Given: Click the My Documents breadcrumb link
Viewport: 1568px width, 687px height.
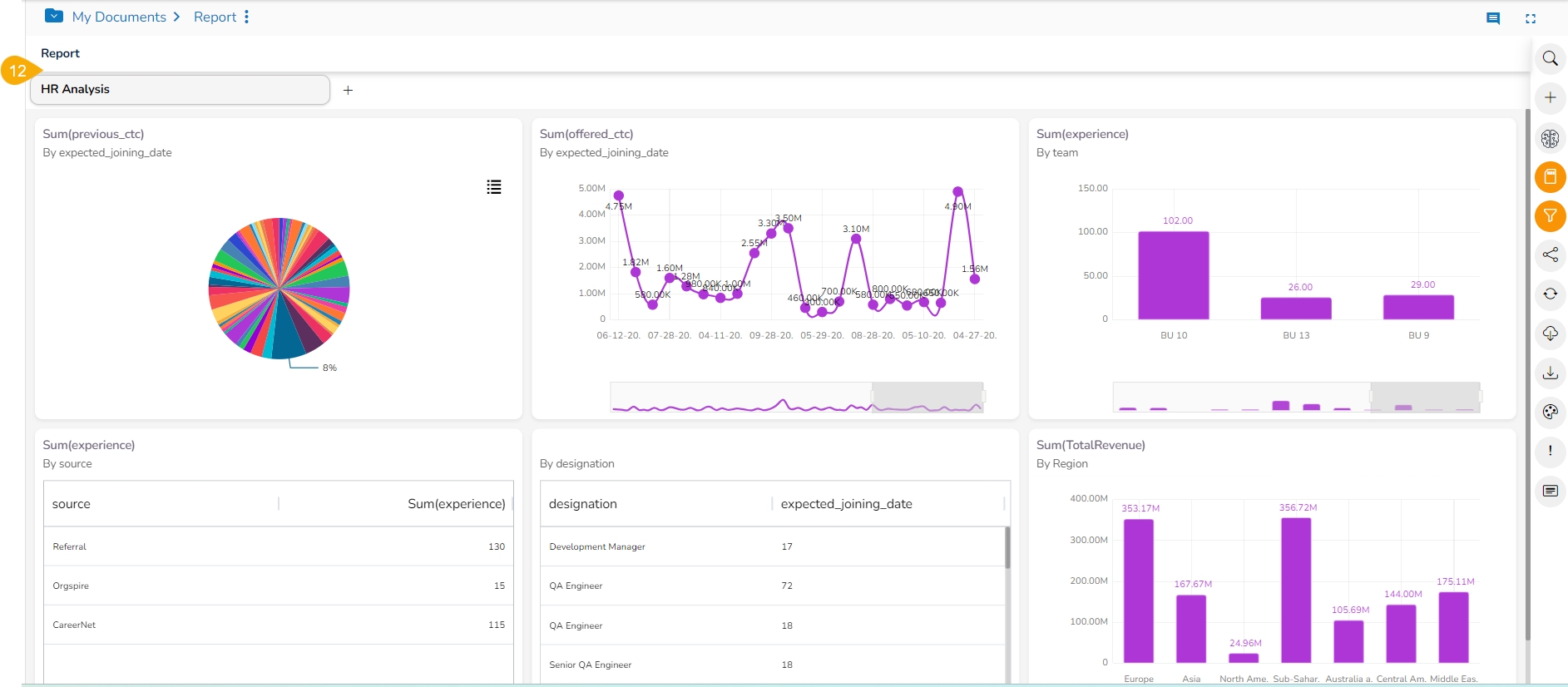Looking at the screenshot, I should [x=119, y=17].
